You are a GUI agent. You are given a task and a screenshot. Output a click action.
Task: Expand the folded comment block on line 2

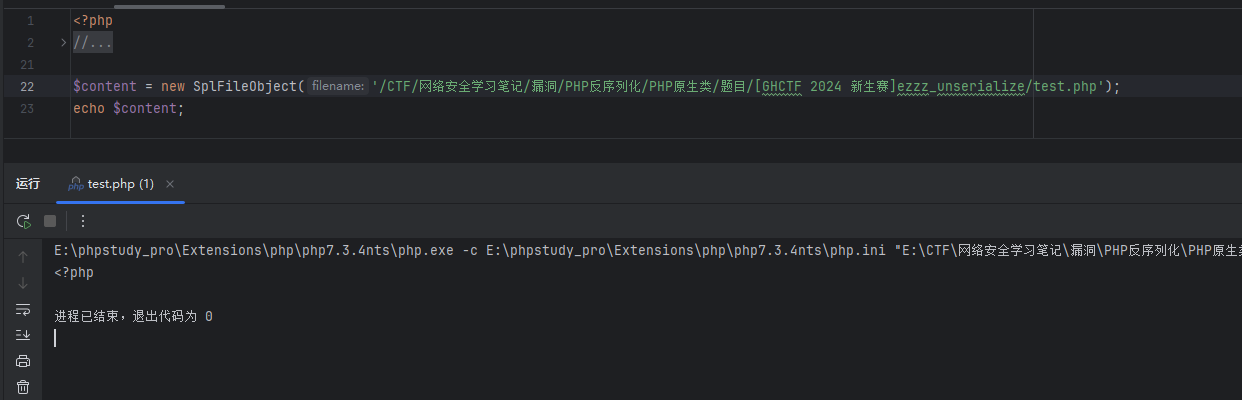pos(63,42)
